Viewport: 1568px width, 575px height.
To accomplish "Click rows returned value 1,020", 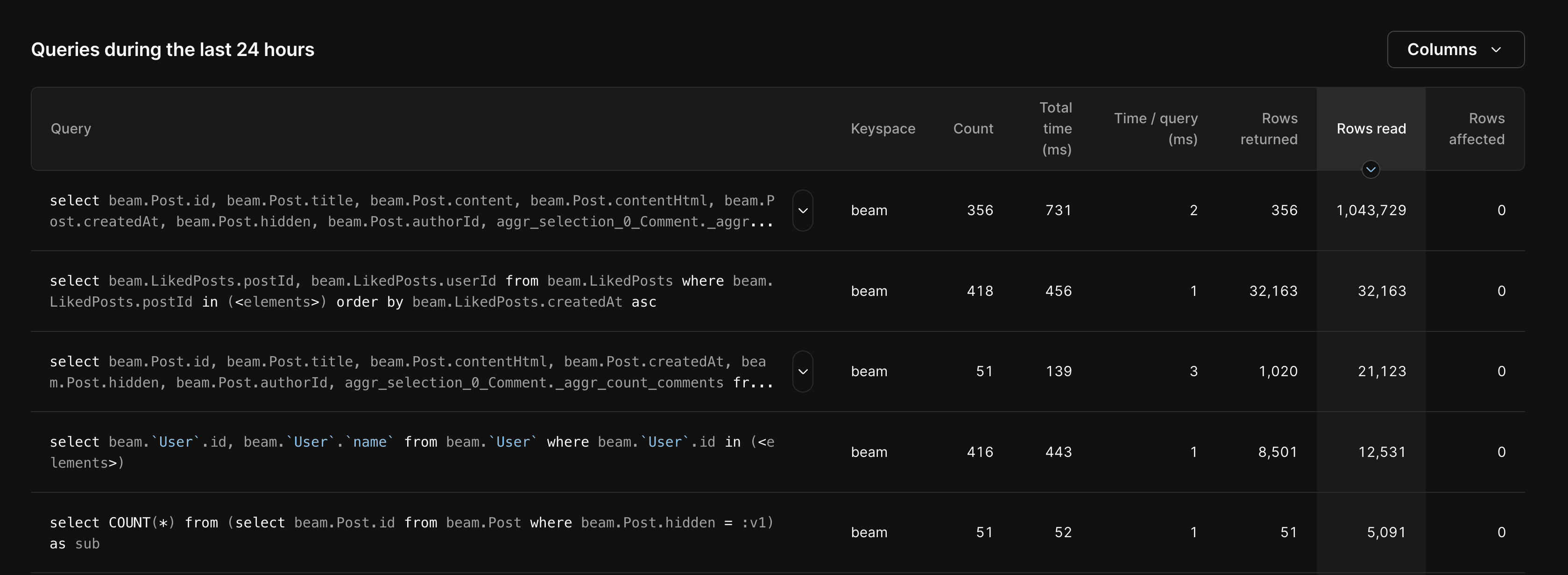I will click(1278, 371).
